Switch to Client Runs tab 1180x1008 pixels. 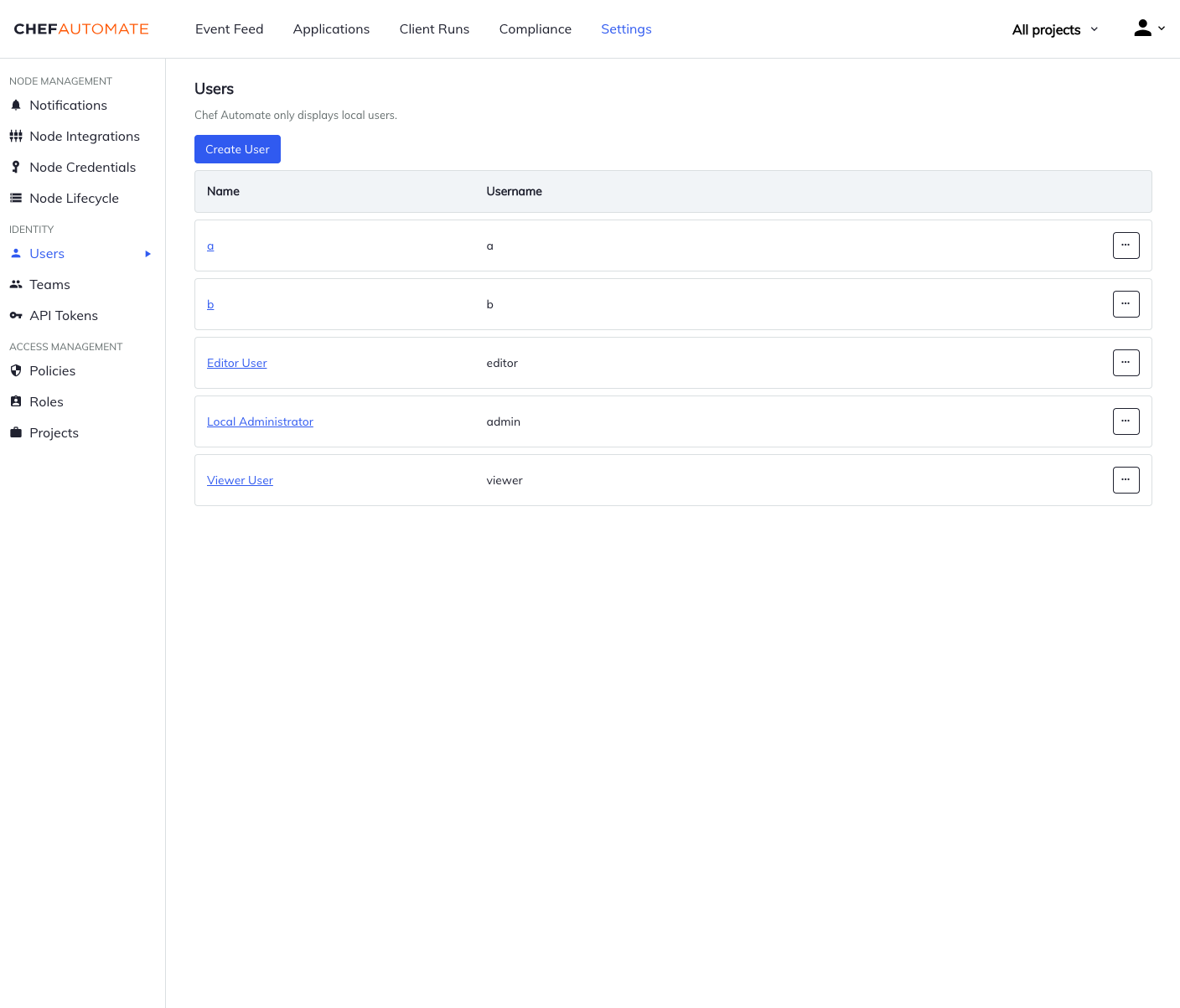(434, 28)
